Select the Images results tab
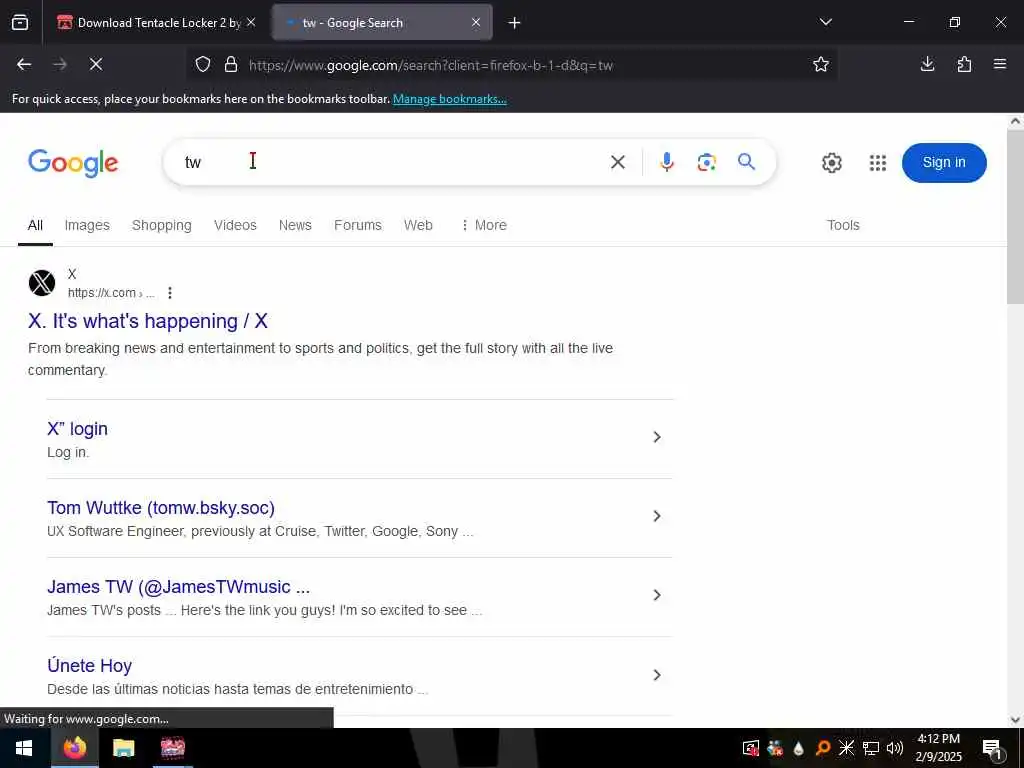 (87, 225)
